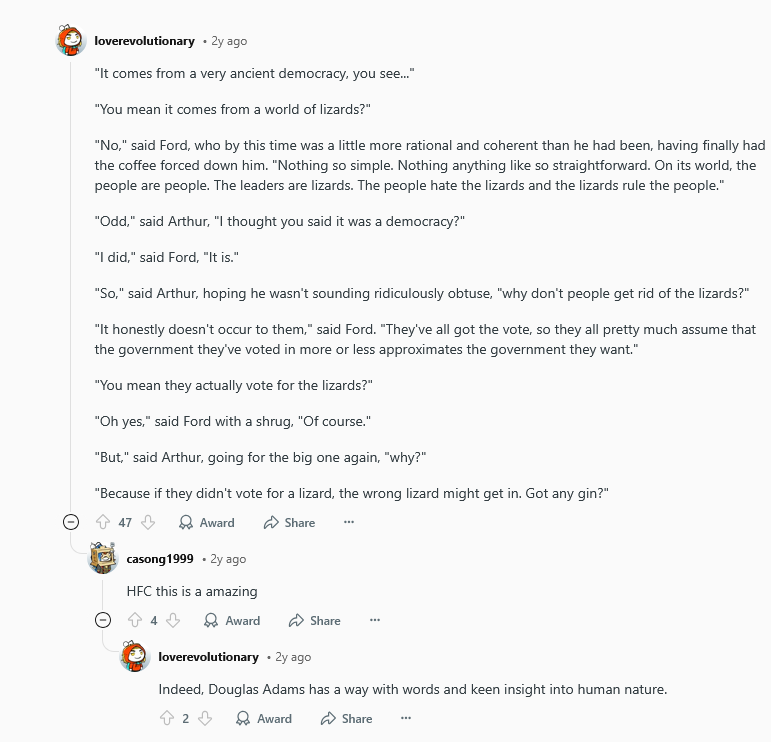Award casong1999's comment
The image size is (771, 742).
232,620
